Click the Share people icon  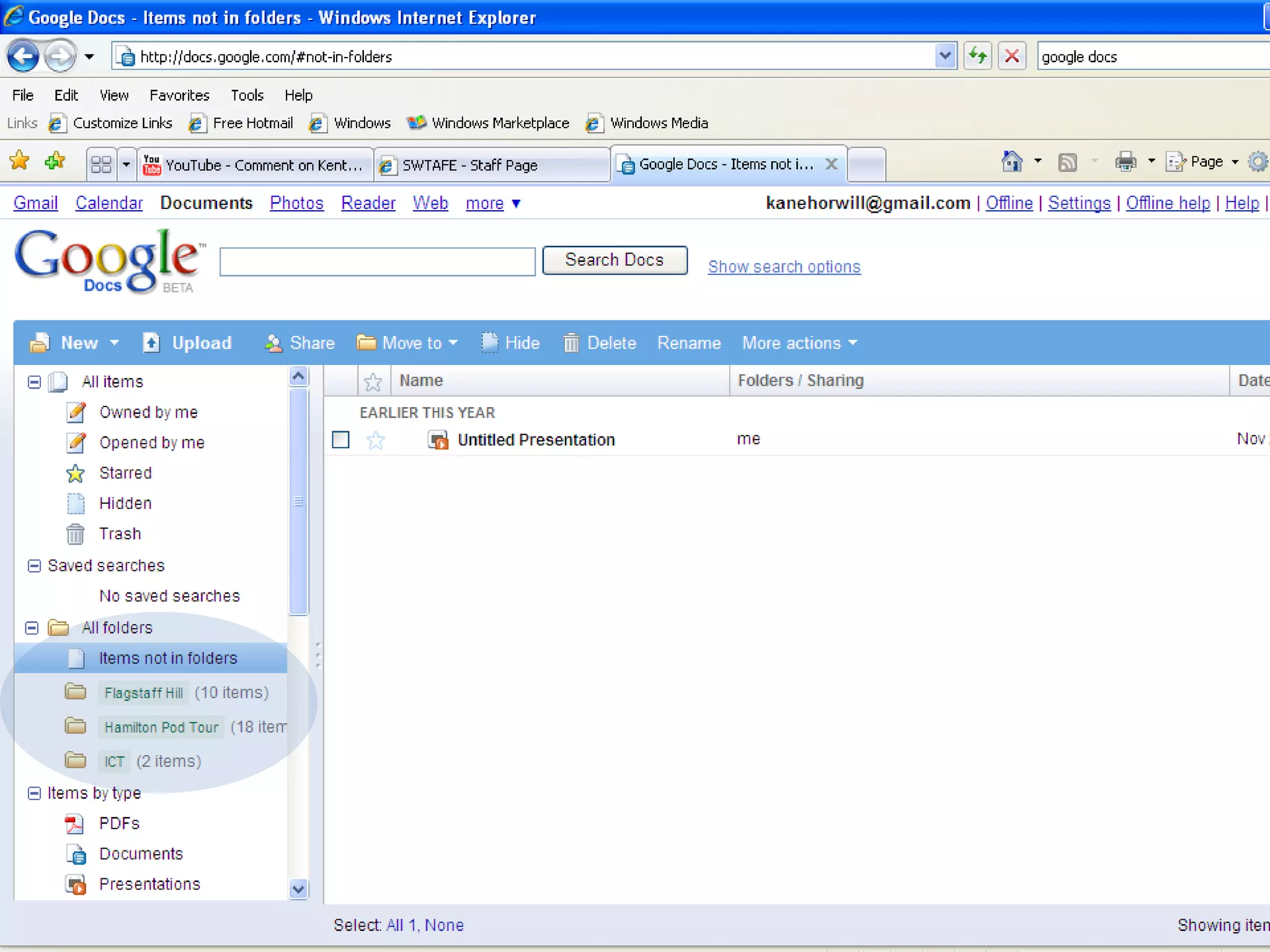click(x=273, y=343)
